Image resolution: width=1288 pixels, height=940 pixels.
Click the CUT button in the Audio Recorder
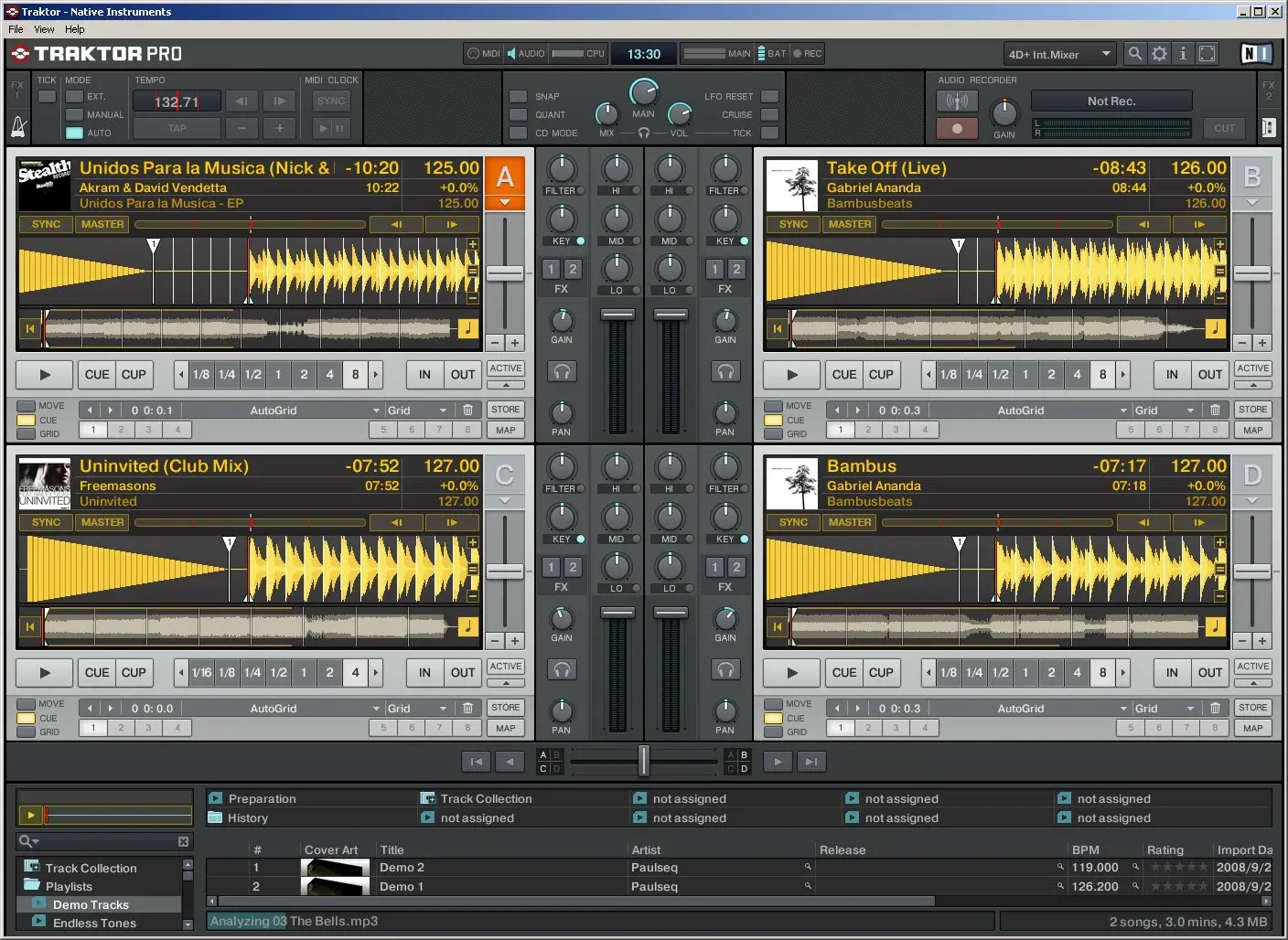(1224, 128)
